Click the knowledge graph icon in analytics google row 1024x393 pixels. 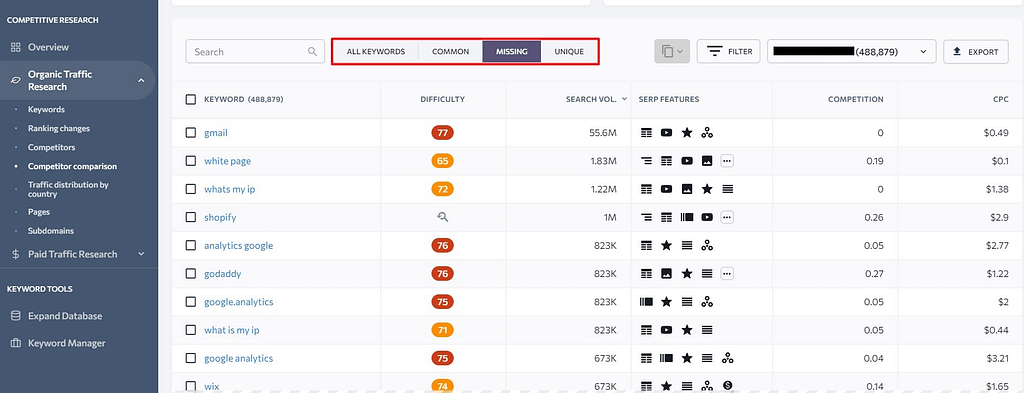(707, 245)
